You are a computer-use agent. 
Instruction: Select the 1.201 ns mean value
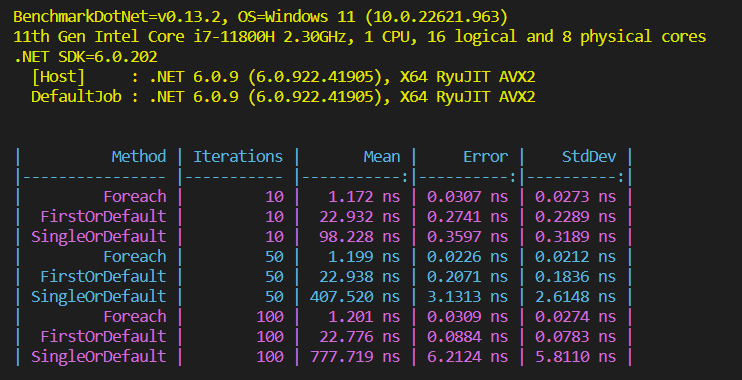(364, 316)
